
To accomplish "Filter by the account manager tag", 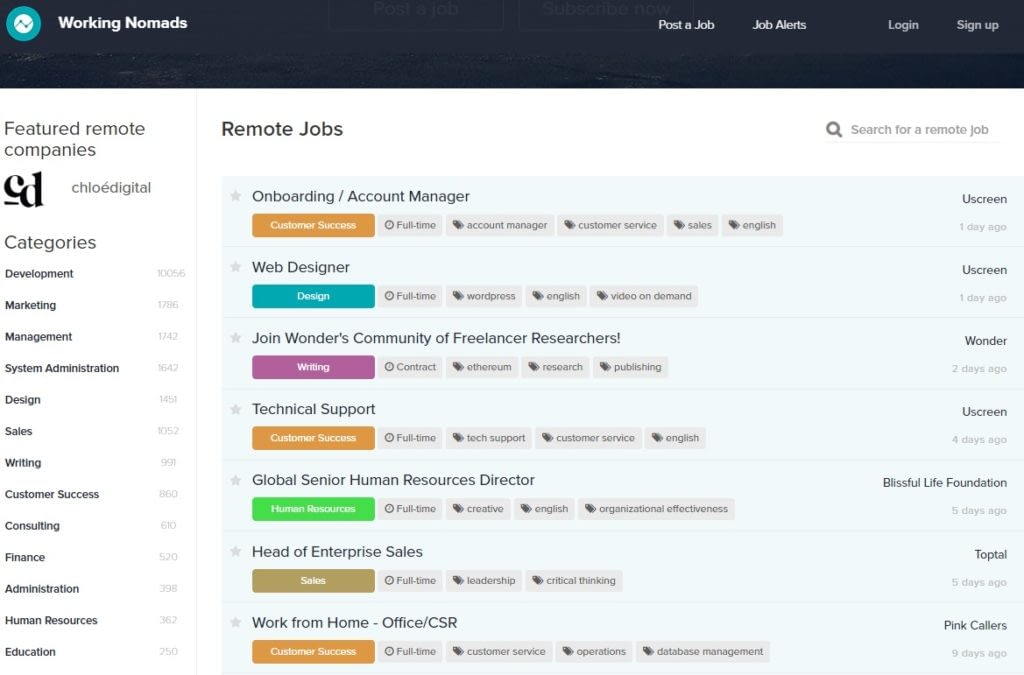I will (x=500, y=225).
